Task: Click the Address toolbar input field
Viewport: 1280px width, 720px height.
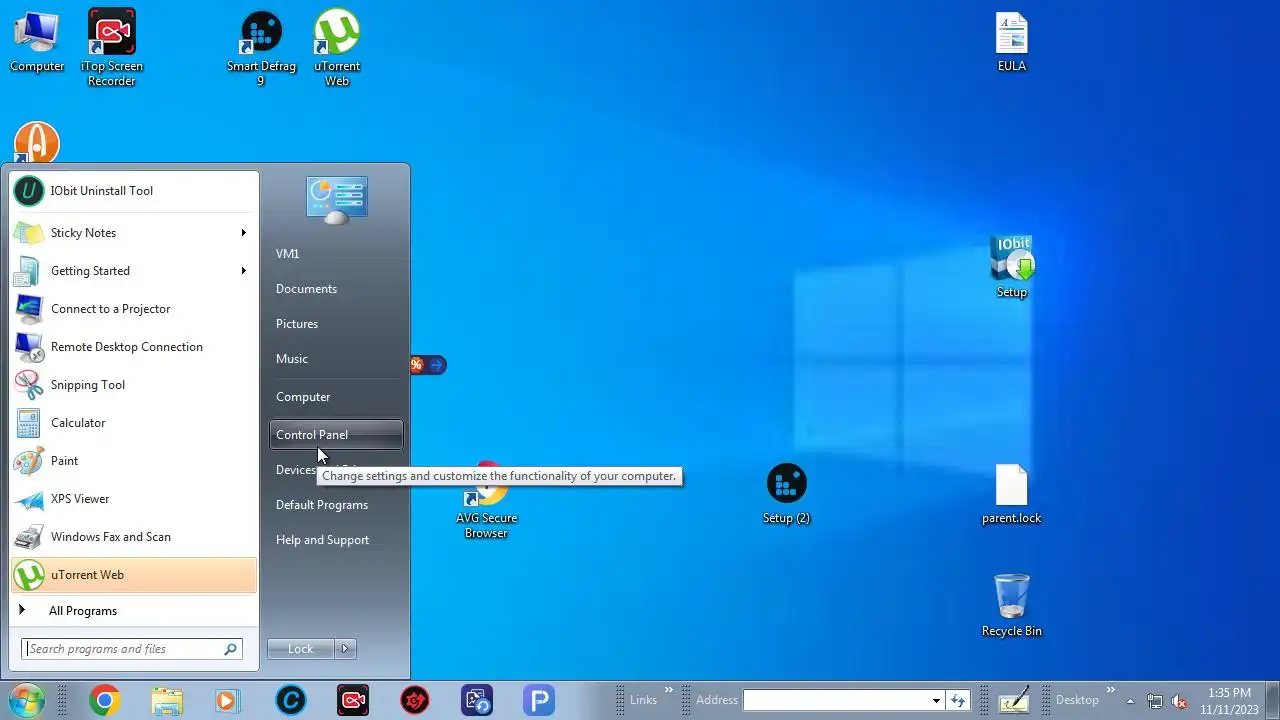Action: [x=836, y=700]
